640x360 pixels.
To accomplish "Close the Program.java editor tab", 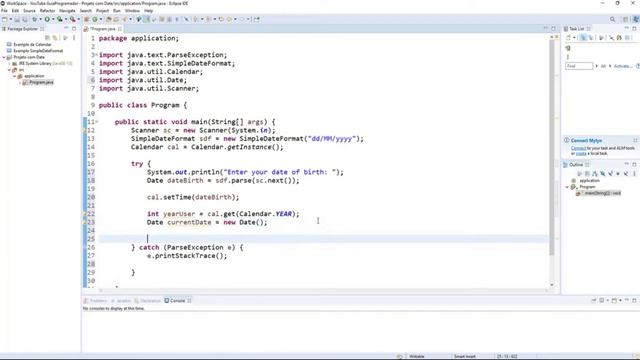I will coord(120,29).
